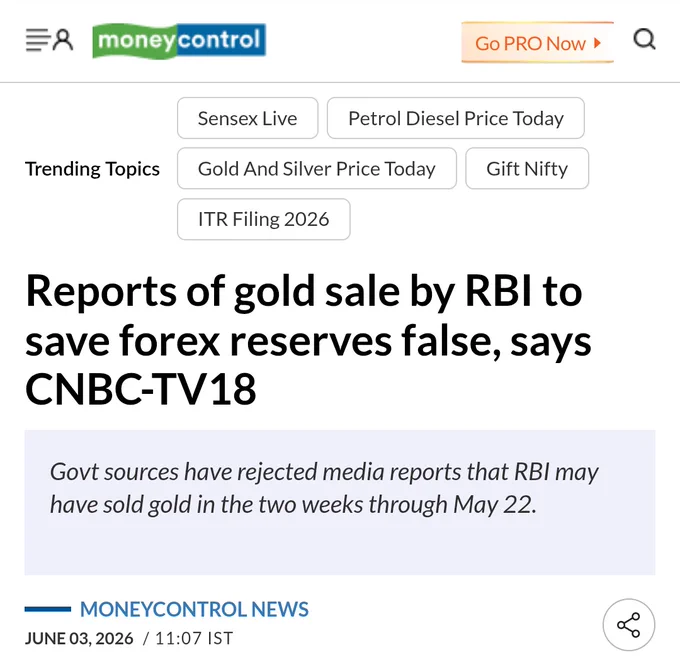Click the blue line beside author name
The height and width of the screenshot is (667, 680).
point(48,609)
